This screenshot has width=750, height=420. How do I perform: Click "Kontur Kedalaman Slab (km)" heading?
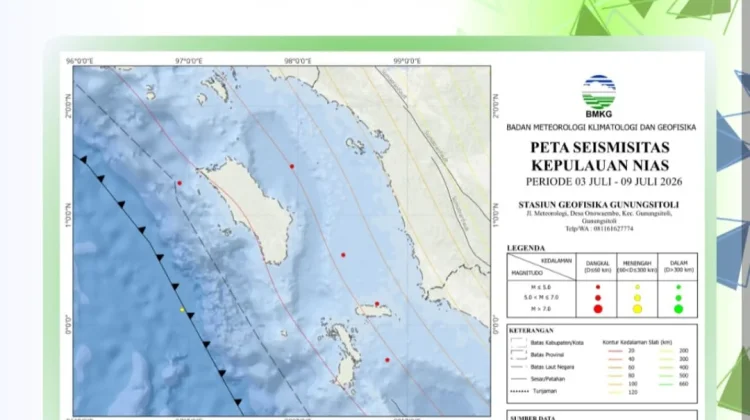(x=637, y=343)
